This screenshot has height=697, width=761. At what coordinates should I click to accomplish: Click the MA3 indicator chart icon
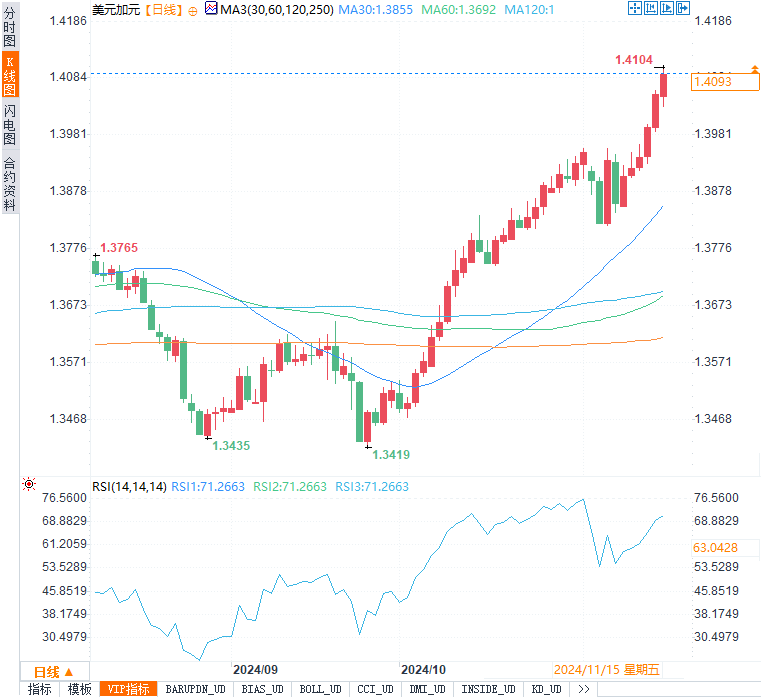pos(210,9)
